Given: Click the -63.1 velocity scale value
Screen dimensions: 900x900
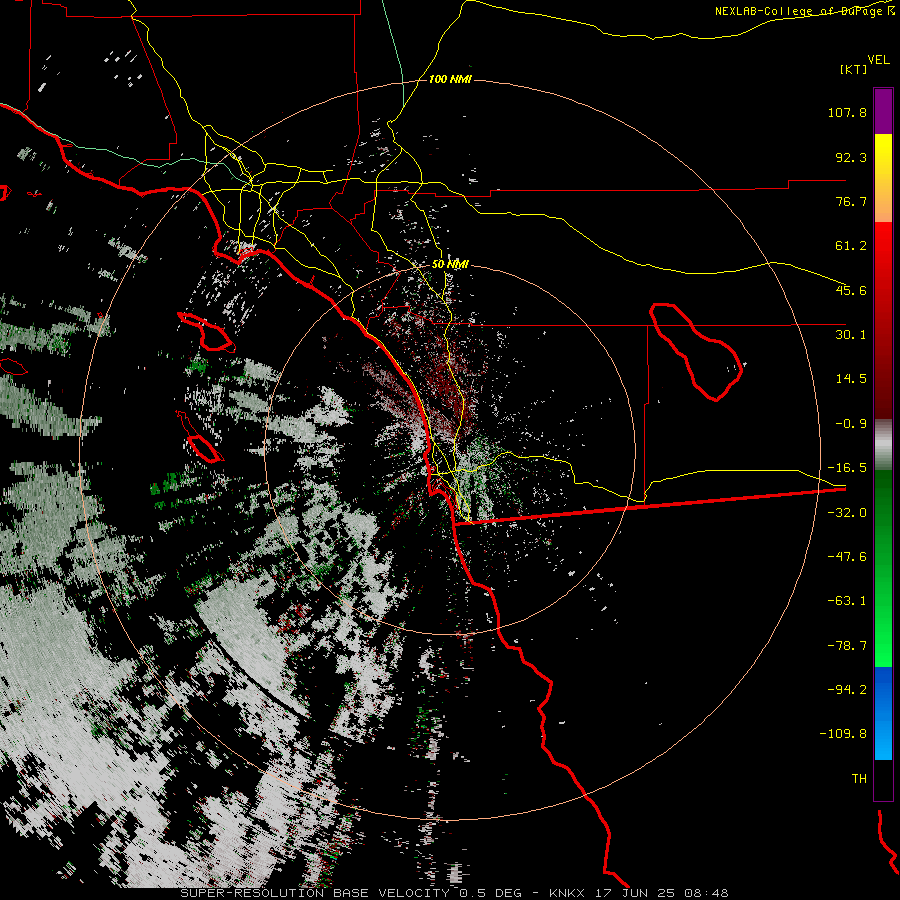Looking at the screenshot, I should point(847,601).
